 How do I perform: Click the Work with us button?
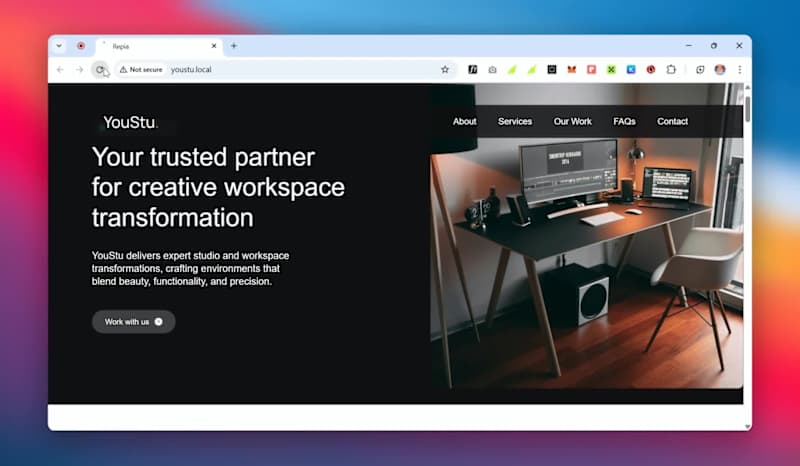click(x=134, y=322)
